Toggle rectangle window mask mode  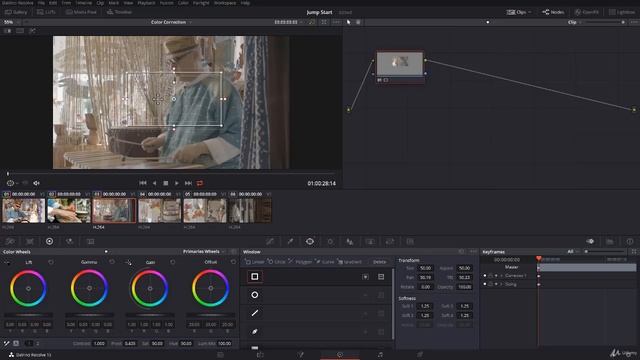pos(381,277)
